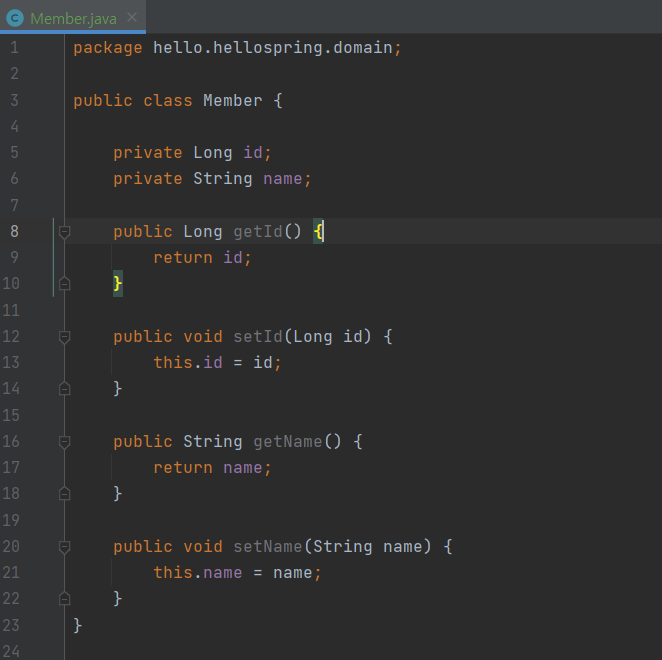
Task: Click the 'Long' type on line 5
Action: click(x=213, y=153)
